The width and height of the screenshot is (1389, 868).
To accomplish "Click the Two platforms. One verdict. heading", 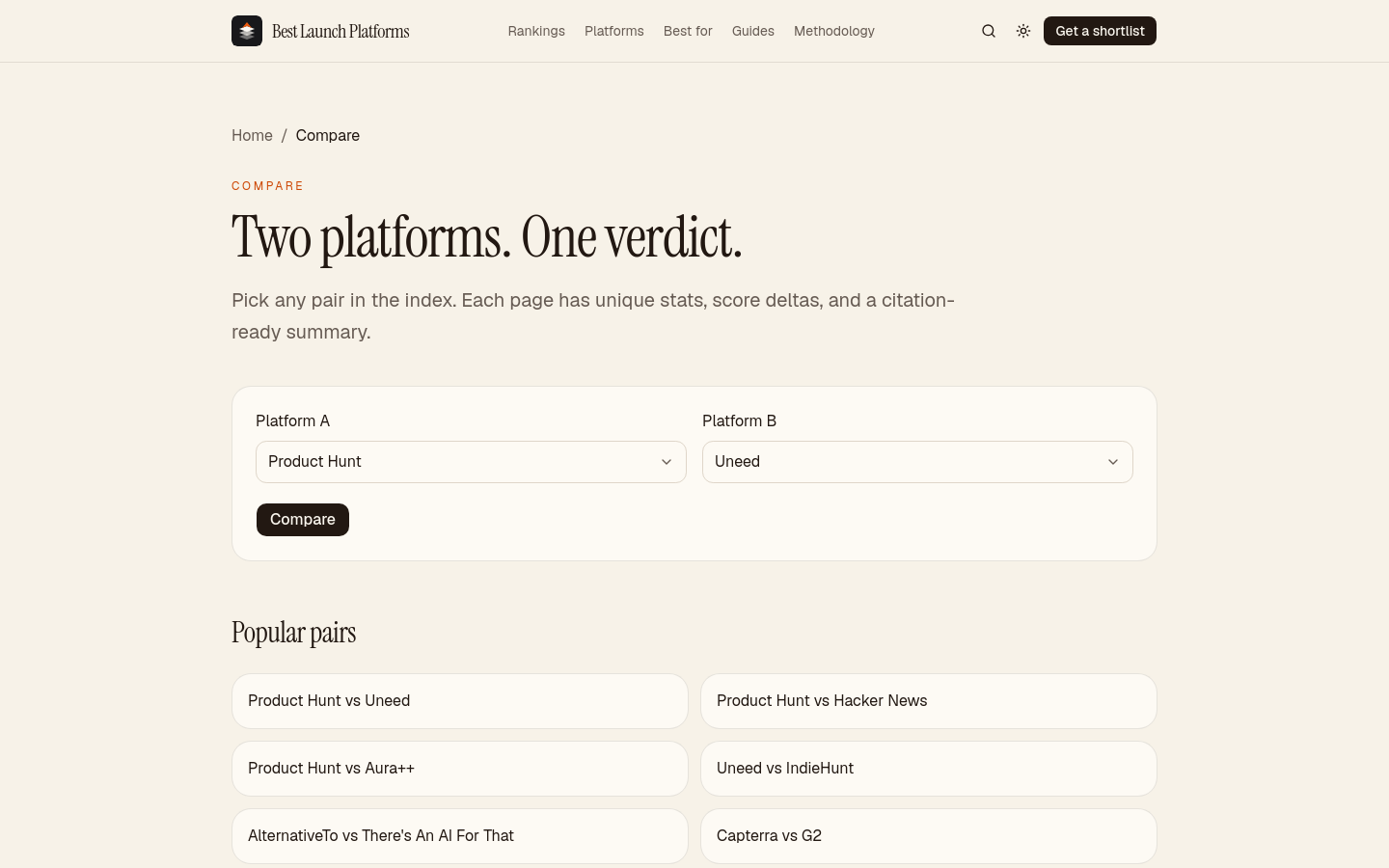I will [487, 237].
